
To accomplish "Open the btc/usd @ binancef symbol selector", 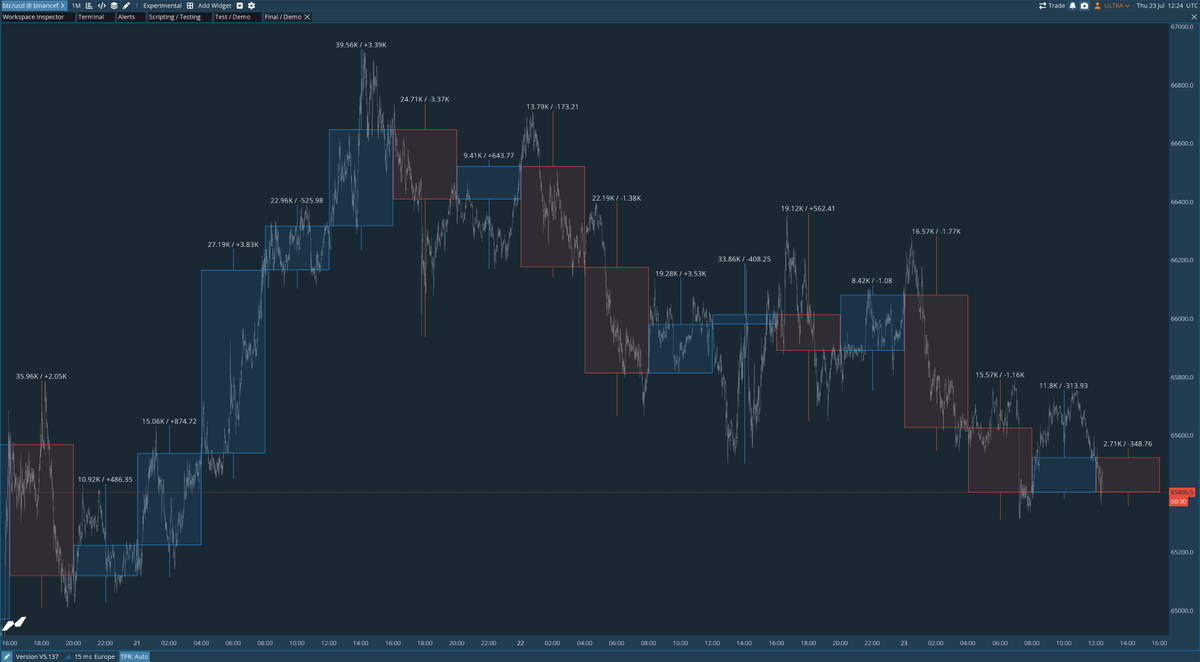I will (33, 5).
